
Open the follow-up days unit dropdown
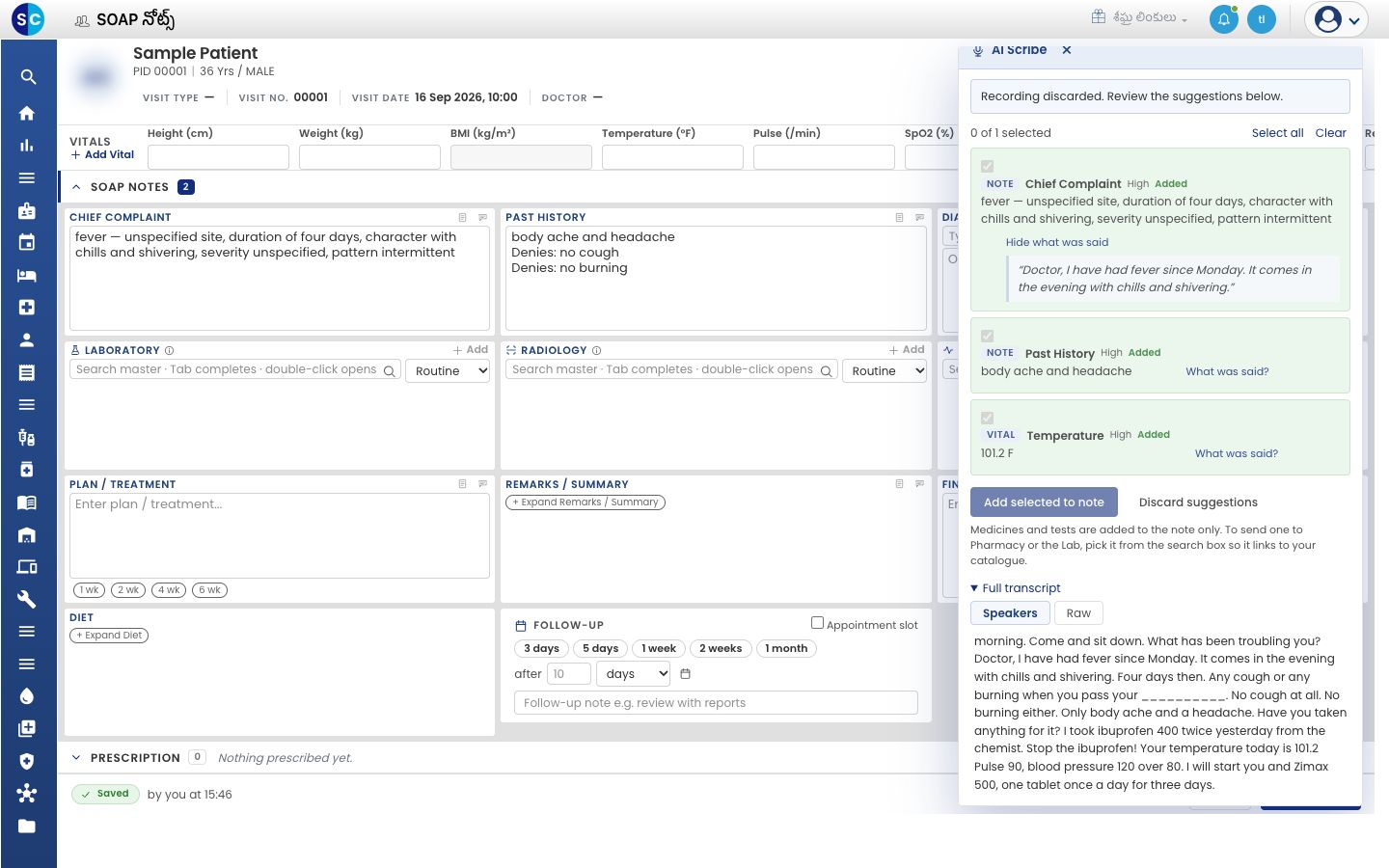point(634,674)
